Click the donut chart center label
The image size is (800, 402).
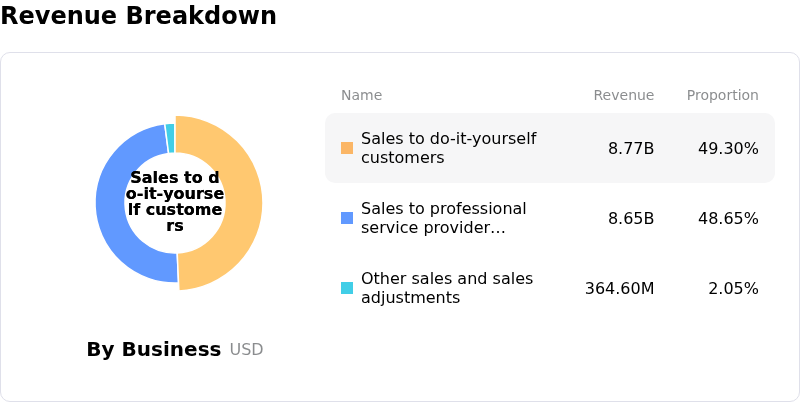(x=175, y=202)
